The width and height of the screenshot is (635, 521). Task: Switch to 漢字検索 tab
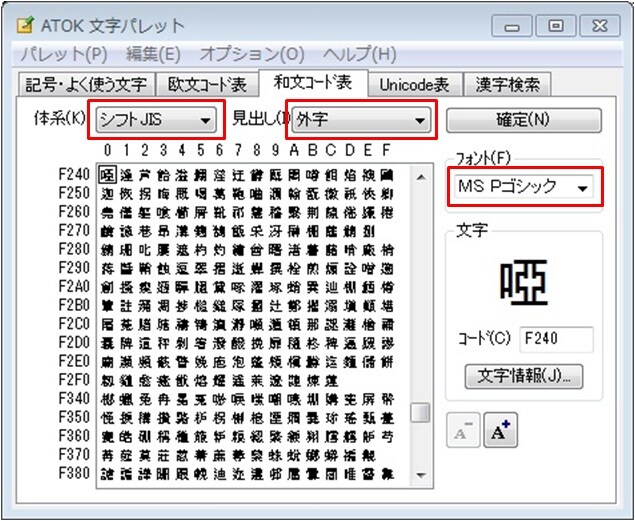[507, 85]
